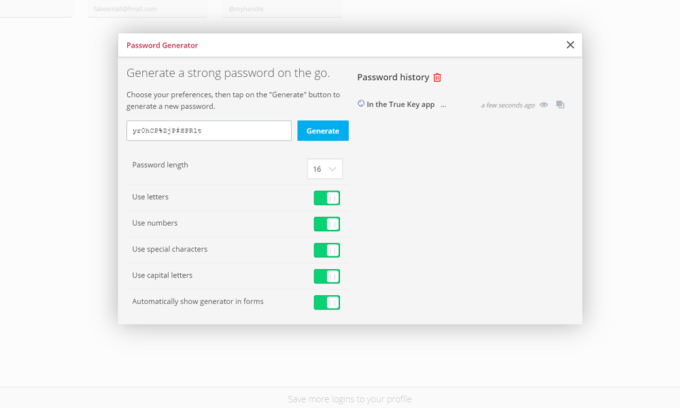Click the 'a few seconds ago' timestamp
Viewport: 680px width, 408px height.
click(x=507, y=105)
